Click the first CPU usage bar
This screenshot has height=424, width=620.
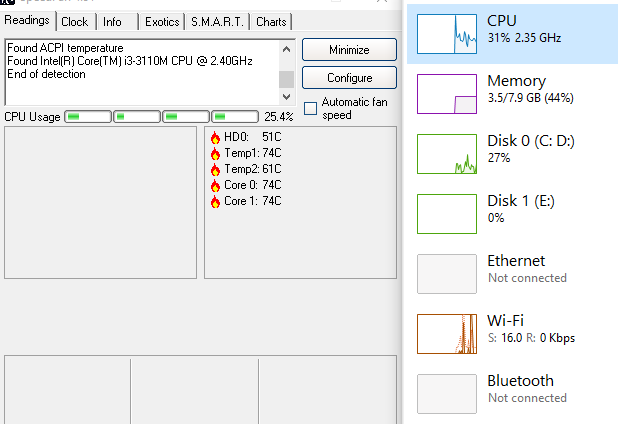point(88,117)
